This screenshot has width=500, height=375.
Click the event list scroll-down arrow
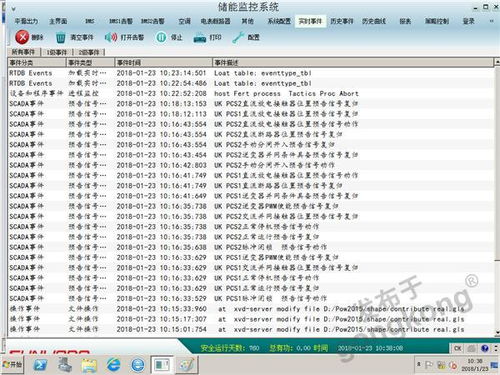pyautogui.click(x=497, y=333)
